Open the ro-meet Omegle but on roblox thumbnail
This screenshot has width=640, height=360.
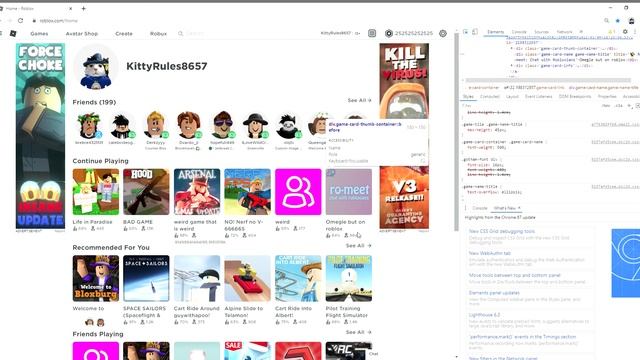[x=349, y=192]
